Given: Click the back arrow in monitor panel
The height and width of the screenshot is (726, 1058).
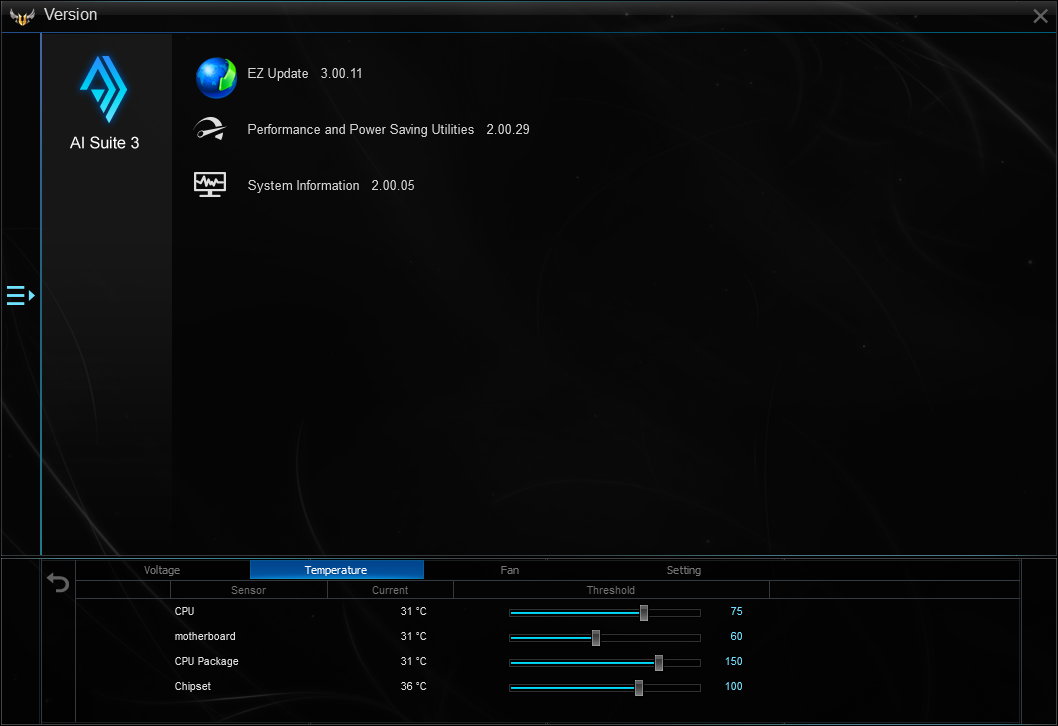Looking at the screenshot, I should click(58, 582).
